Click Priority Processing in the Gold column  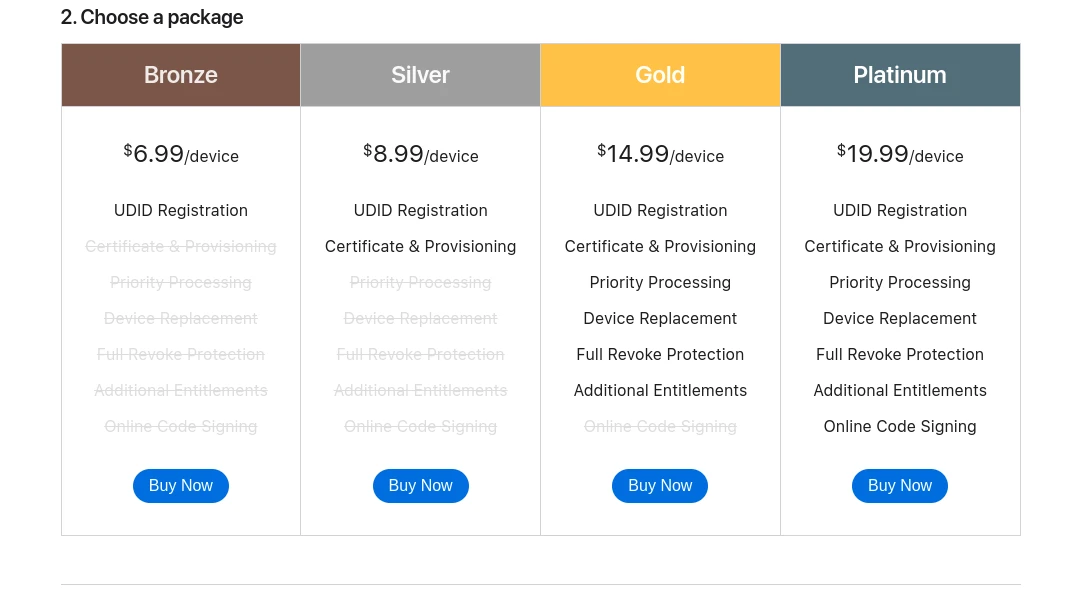point(660,283)
